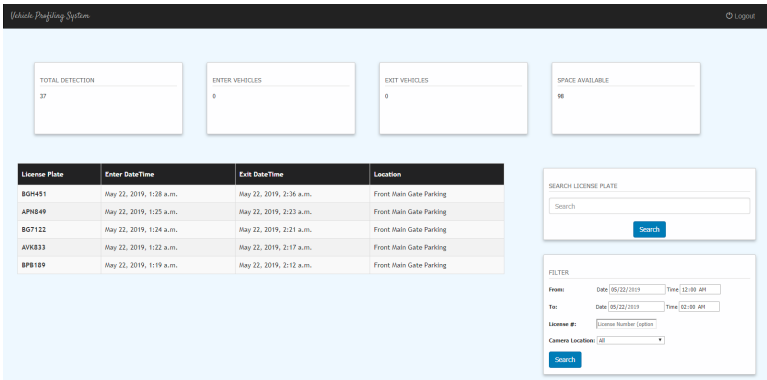Viewport: 767px width, 380px height.
Task: Click the Total Detection card value 37
Action: pos(43,96)
